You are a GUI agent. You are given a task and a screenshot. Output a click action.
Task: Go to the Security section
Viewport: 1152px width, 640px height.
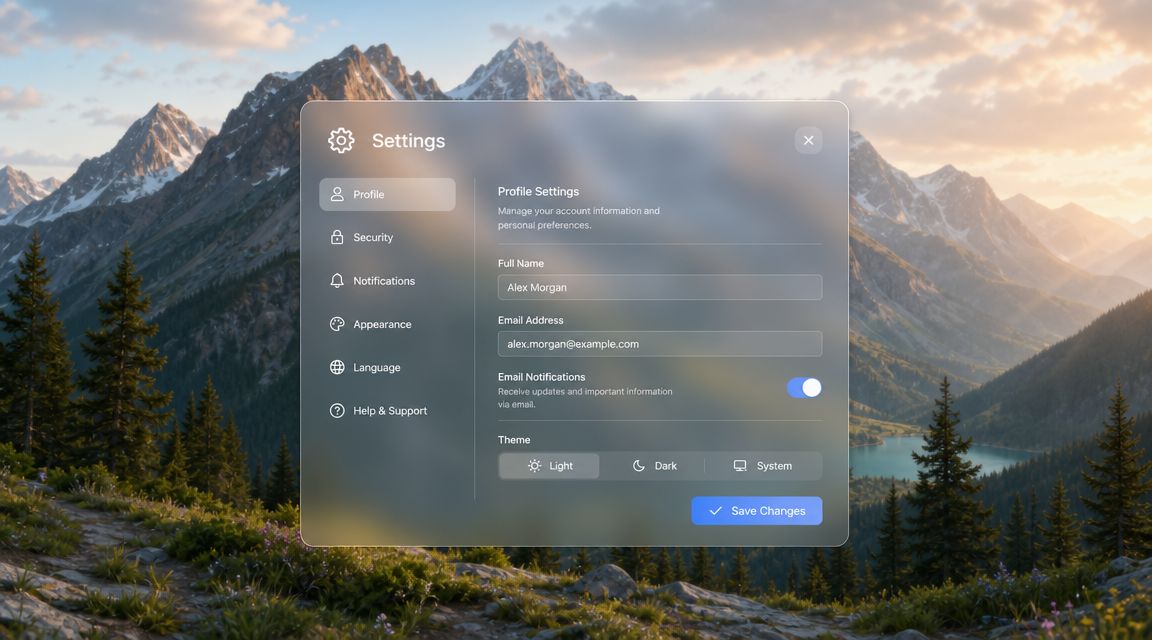[x=387, y=237]
